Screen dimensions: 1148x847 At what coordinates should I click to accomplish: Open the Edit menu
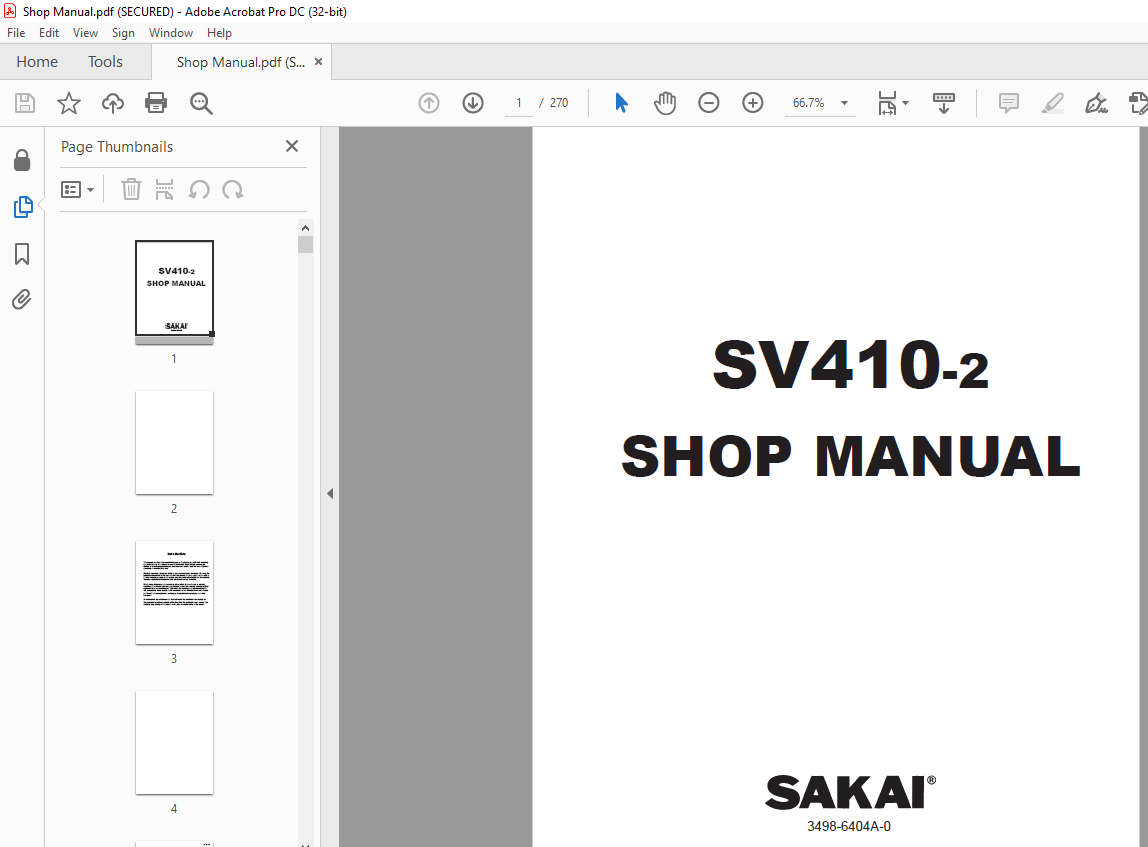pyautogui.click(x=49, y=33)
